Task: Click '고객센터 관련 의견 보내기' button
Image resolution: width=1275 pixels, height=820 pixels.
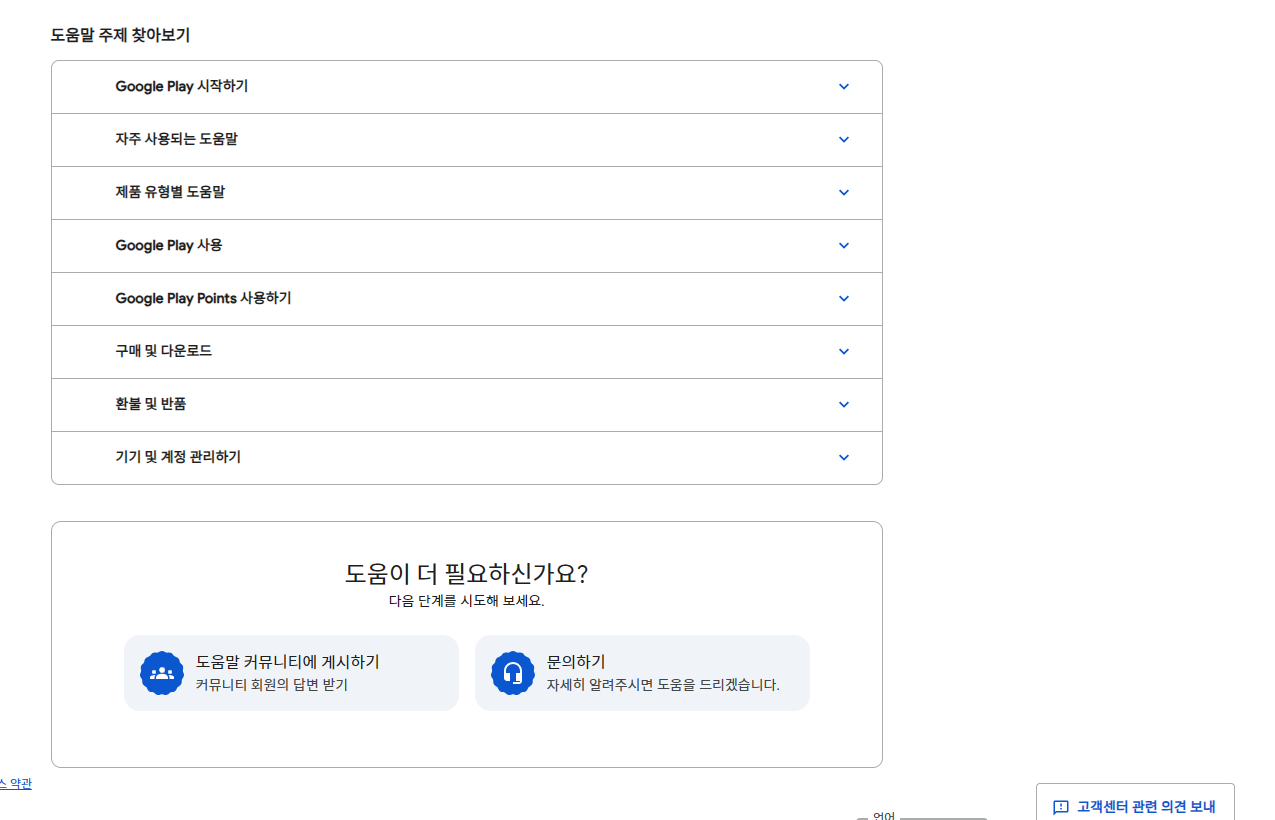Action: (x=1135, y=802)
